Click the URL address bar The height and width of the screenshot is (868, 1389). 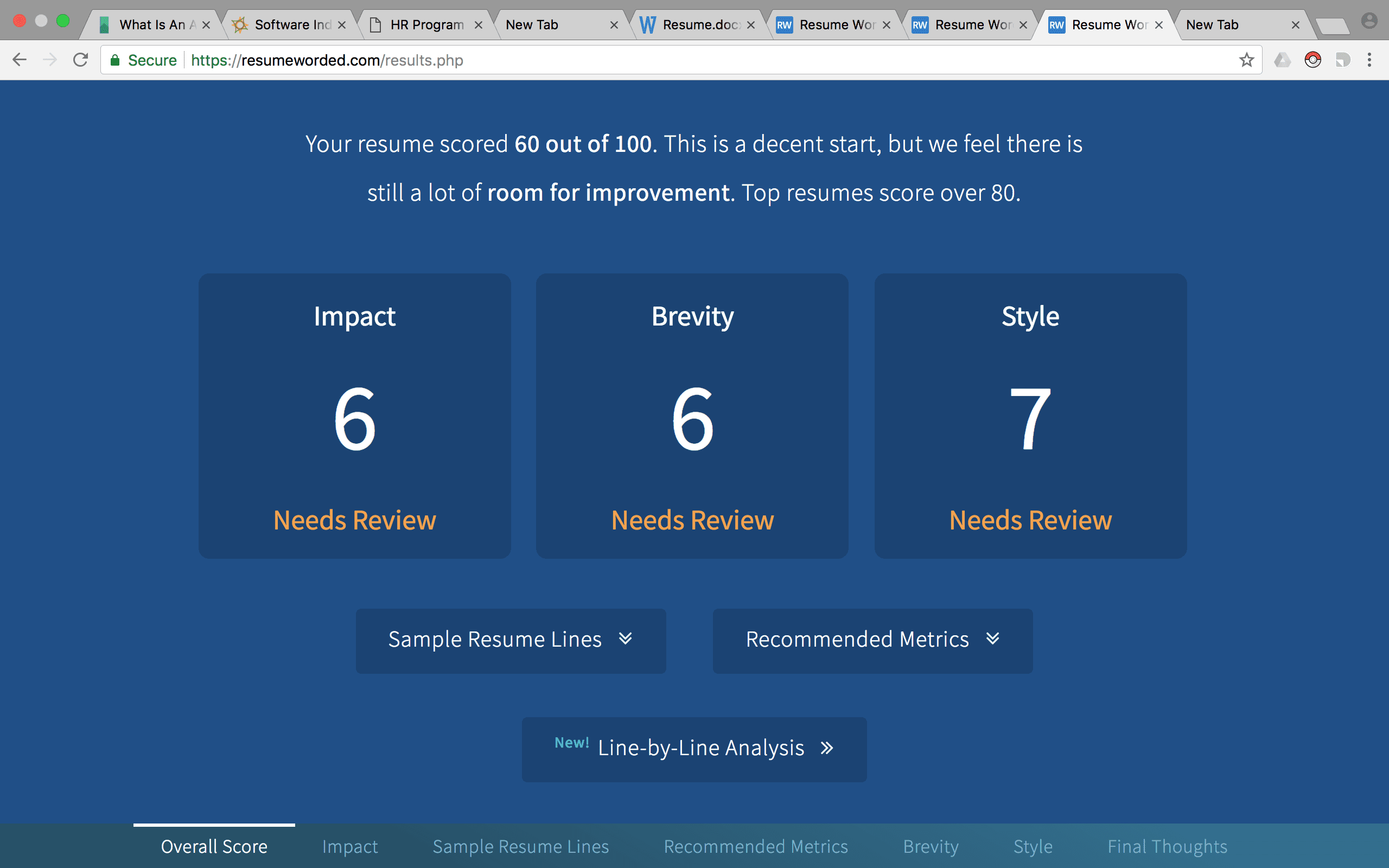coord(689,60)
